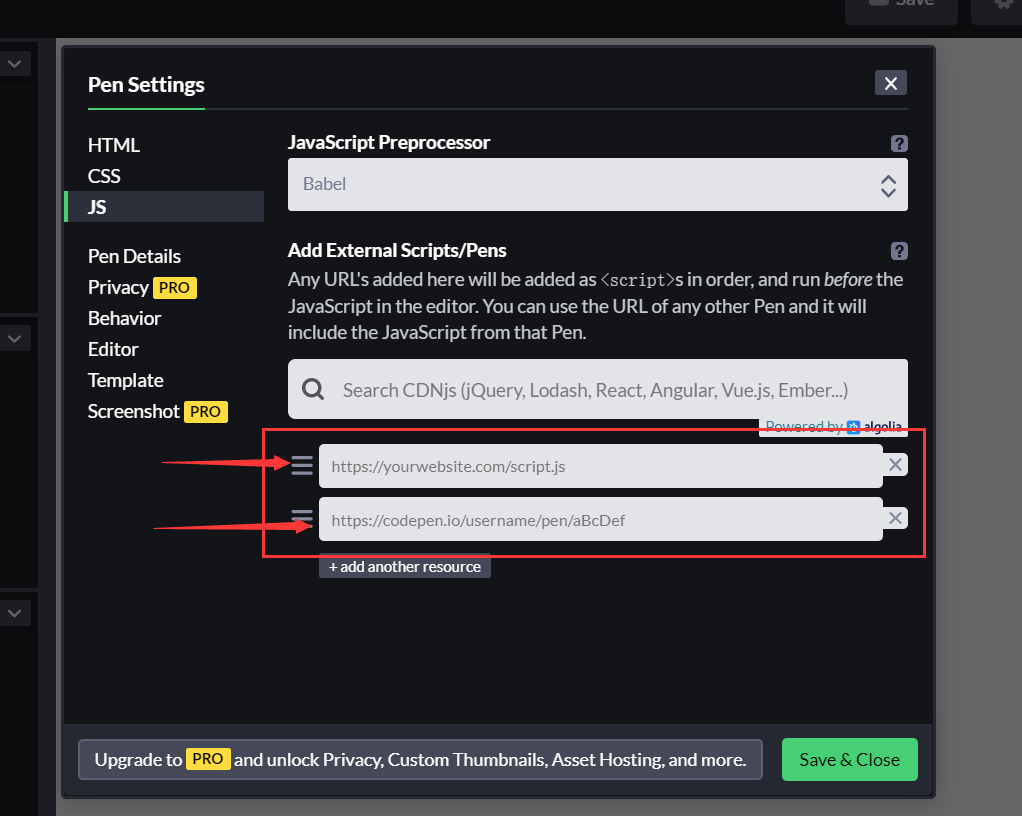The width and height of the screenshot is (1022, 816).
Task: Click the Upgrade to PRO banner
Action: tap(420, 759)
